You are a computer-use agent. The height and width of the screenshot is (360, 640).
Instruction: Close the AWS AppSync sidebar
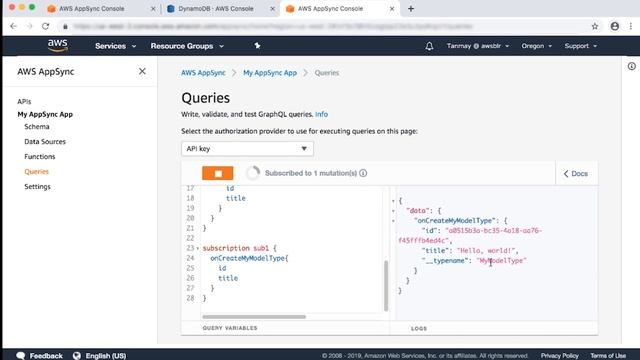click(x=142, y=71)
